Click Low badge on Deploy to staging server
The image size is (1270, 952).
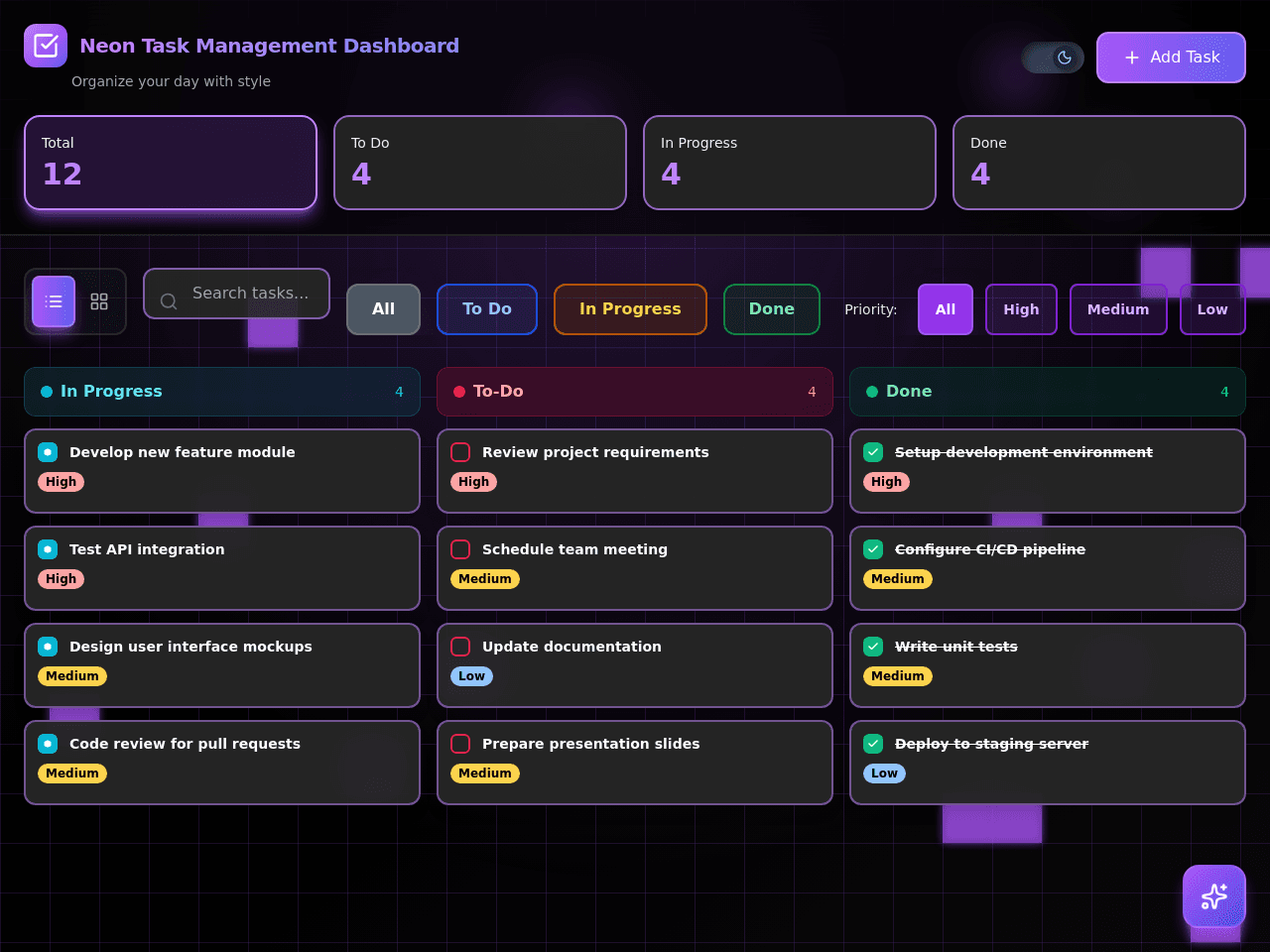point(884,773)
